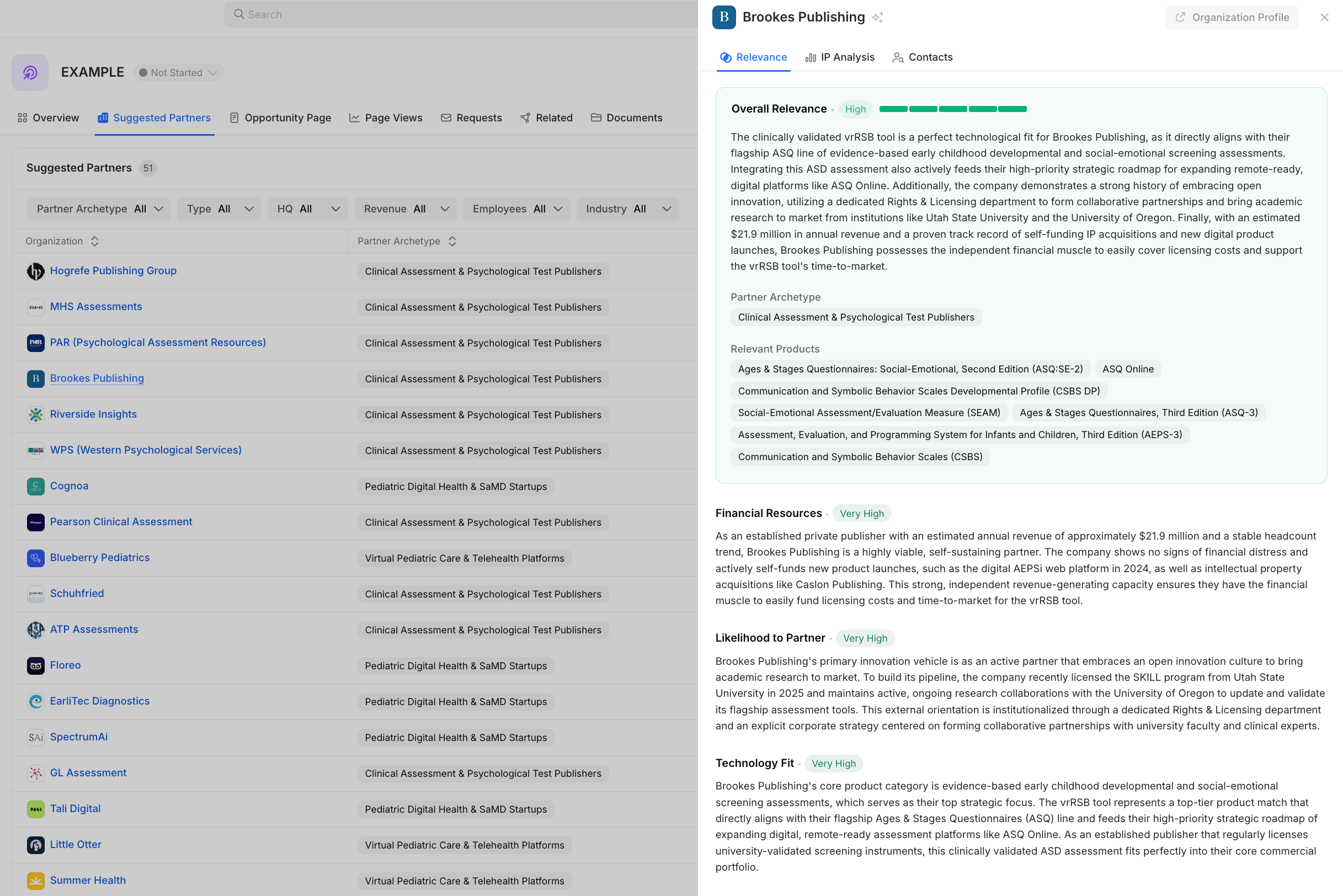Switch to the IP Analysis tab
This screenshot has width=1343, height=896.
(x=840, y=57)
